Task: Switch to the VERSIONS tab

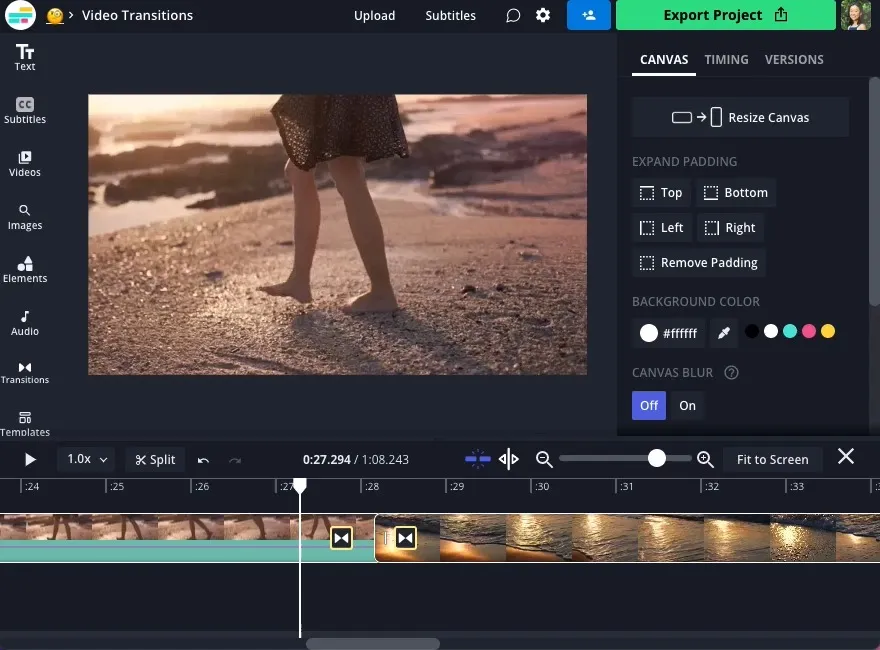Action: (x=794, y=59)
